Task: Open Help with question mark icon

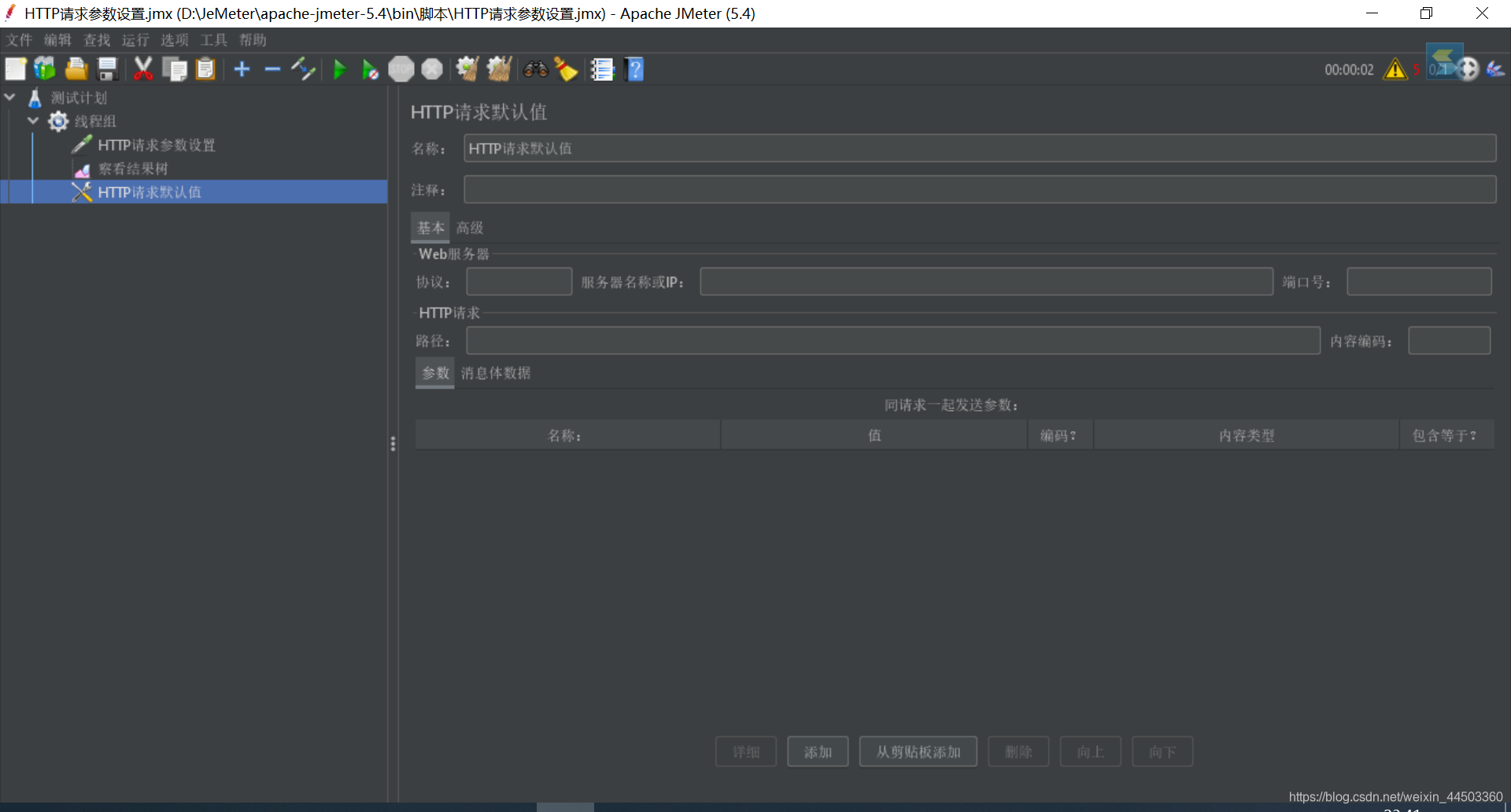Action: point(634,69)
